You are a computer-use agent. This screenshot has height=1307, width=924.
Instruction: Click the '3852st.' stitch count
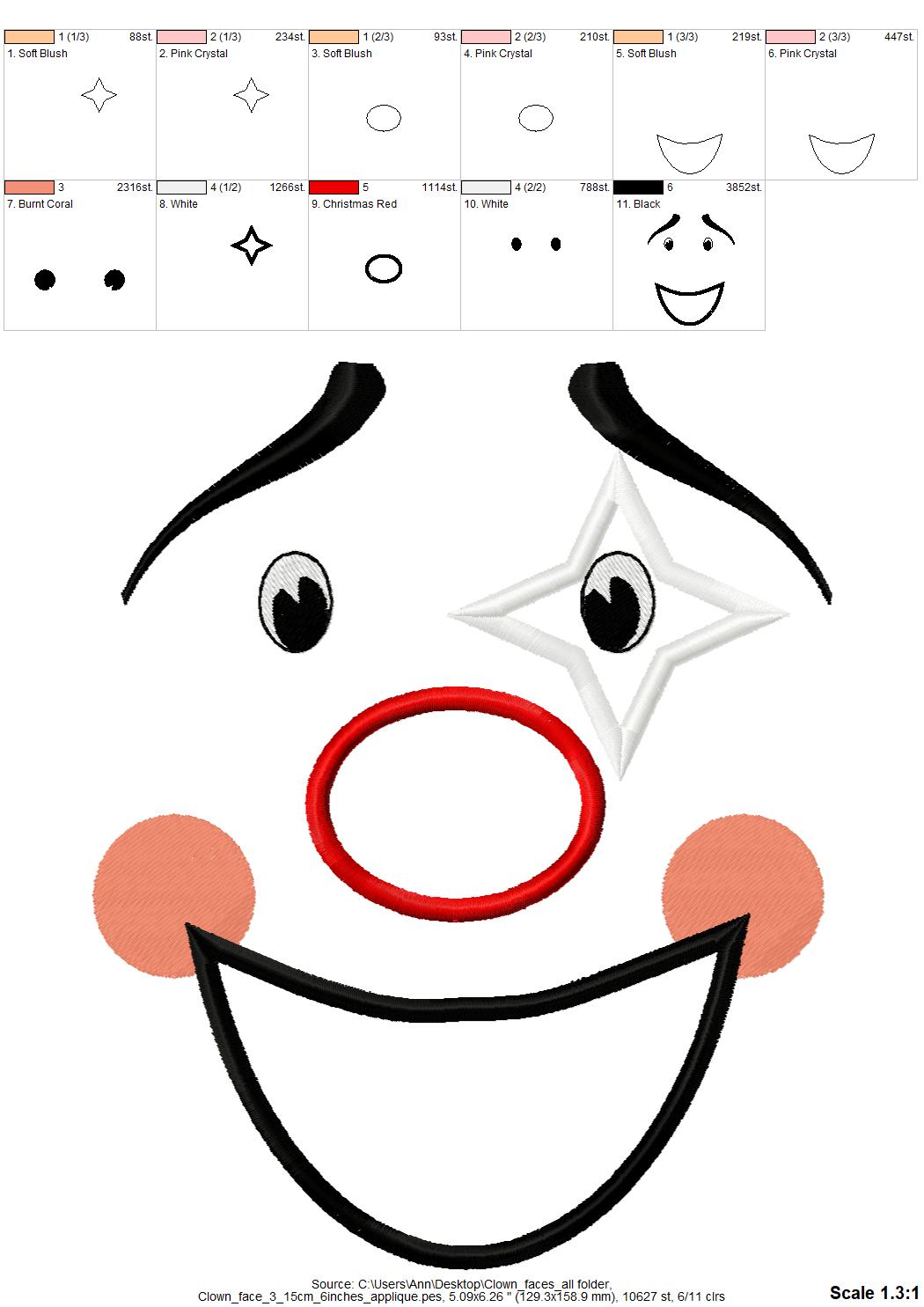pos(744,187)
